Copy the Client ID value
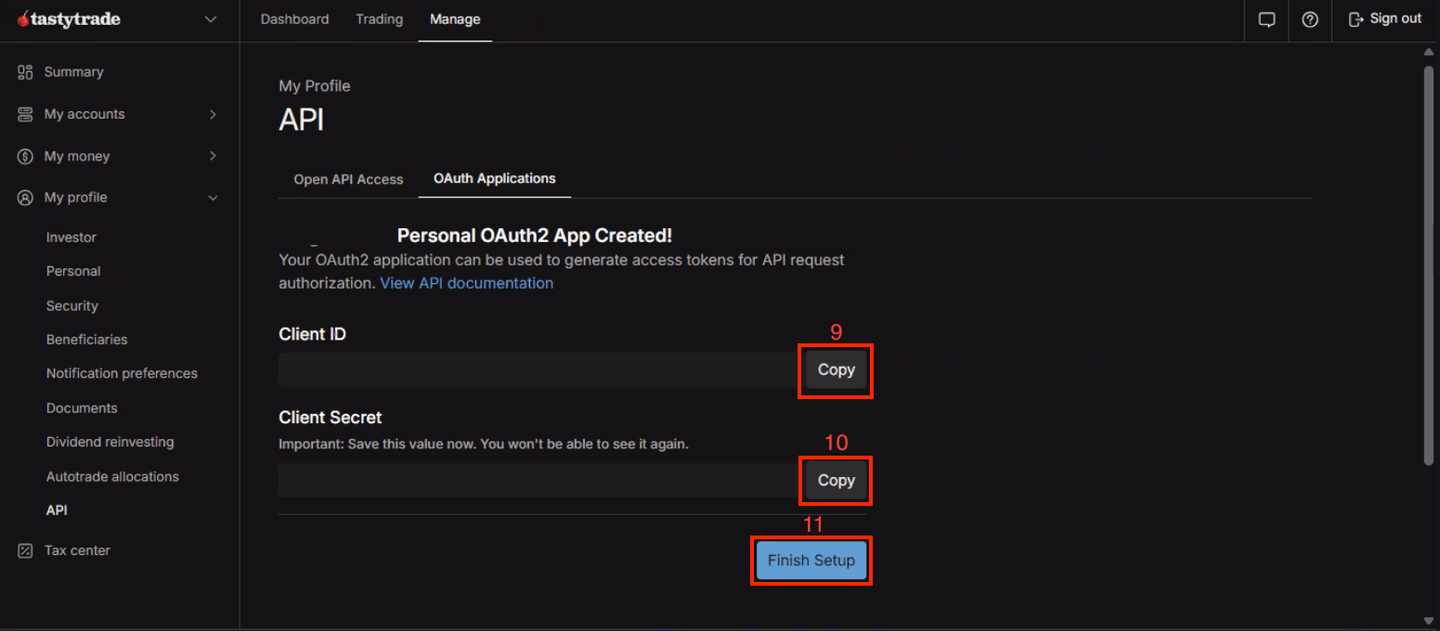This screenshot has width=1440, height=631. tap(836, 370)
